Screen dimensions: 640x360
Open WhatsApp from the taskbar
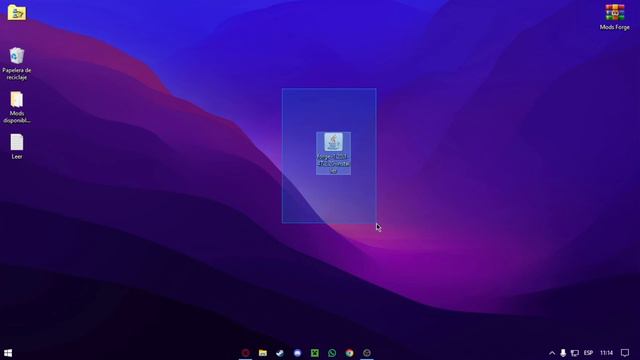332,353
